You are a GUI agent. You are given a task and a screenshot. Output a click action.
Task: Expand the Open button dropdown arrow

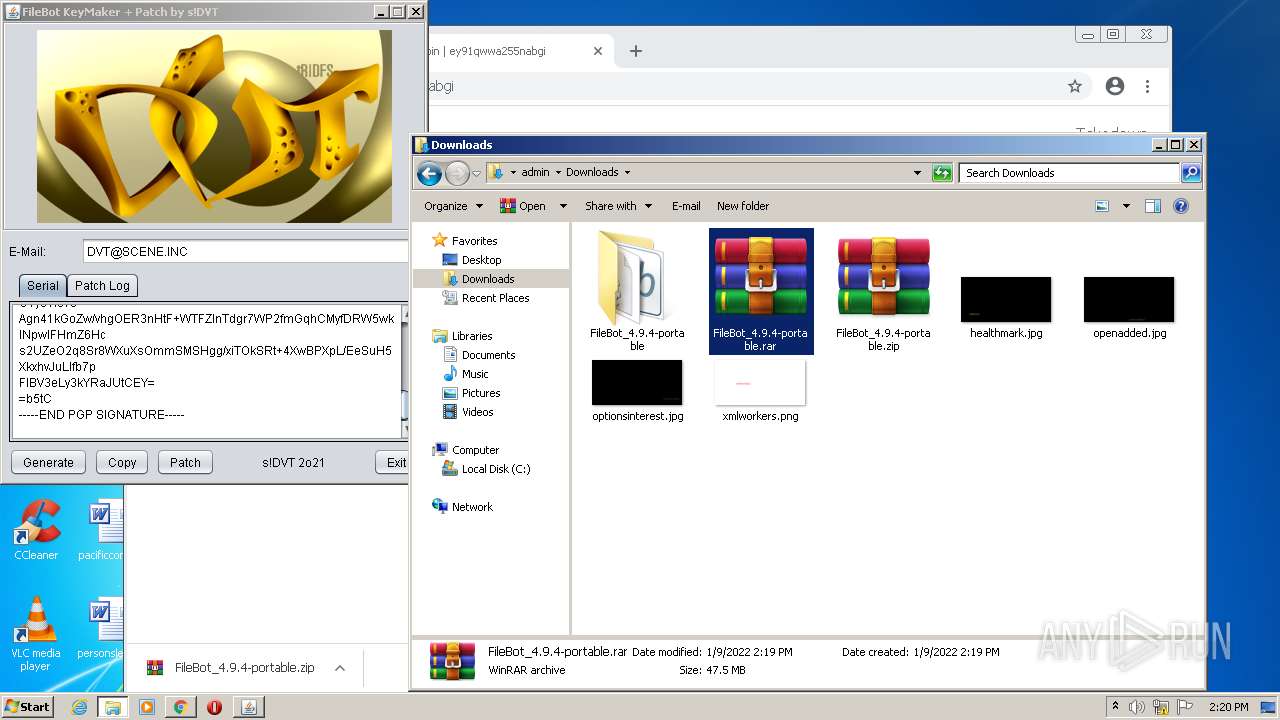tap(563, 206)
